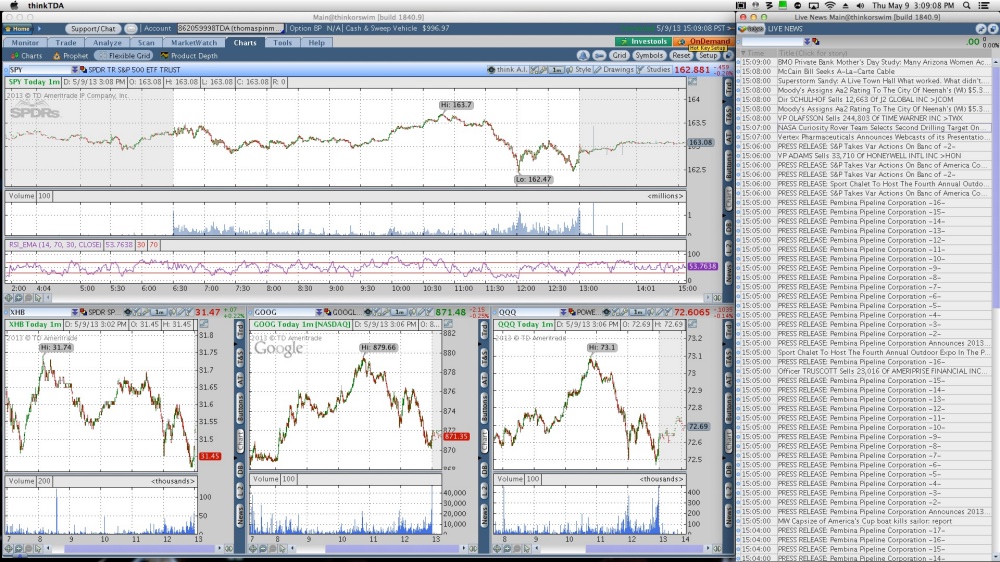Open the QQQ symbol dropdown arrow
The width and height of the screenshot is (1000, 562).
[563, 312]
